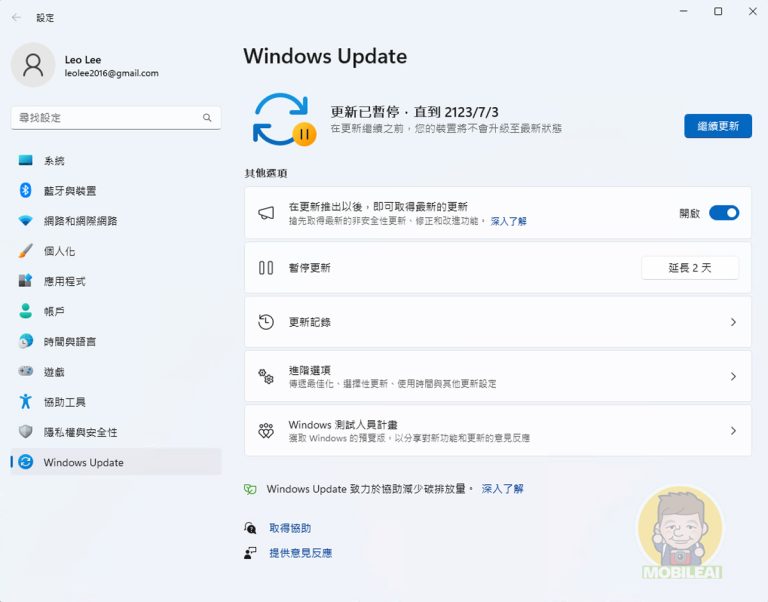This screenshot has width=768, height=602.
Task: Select 個人化 in the sidebar
Action: pyautogui.click(x=116, y=251)
